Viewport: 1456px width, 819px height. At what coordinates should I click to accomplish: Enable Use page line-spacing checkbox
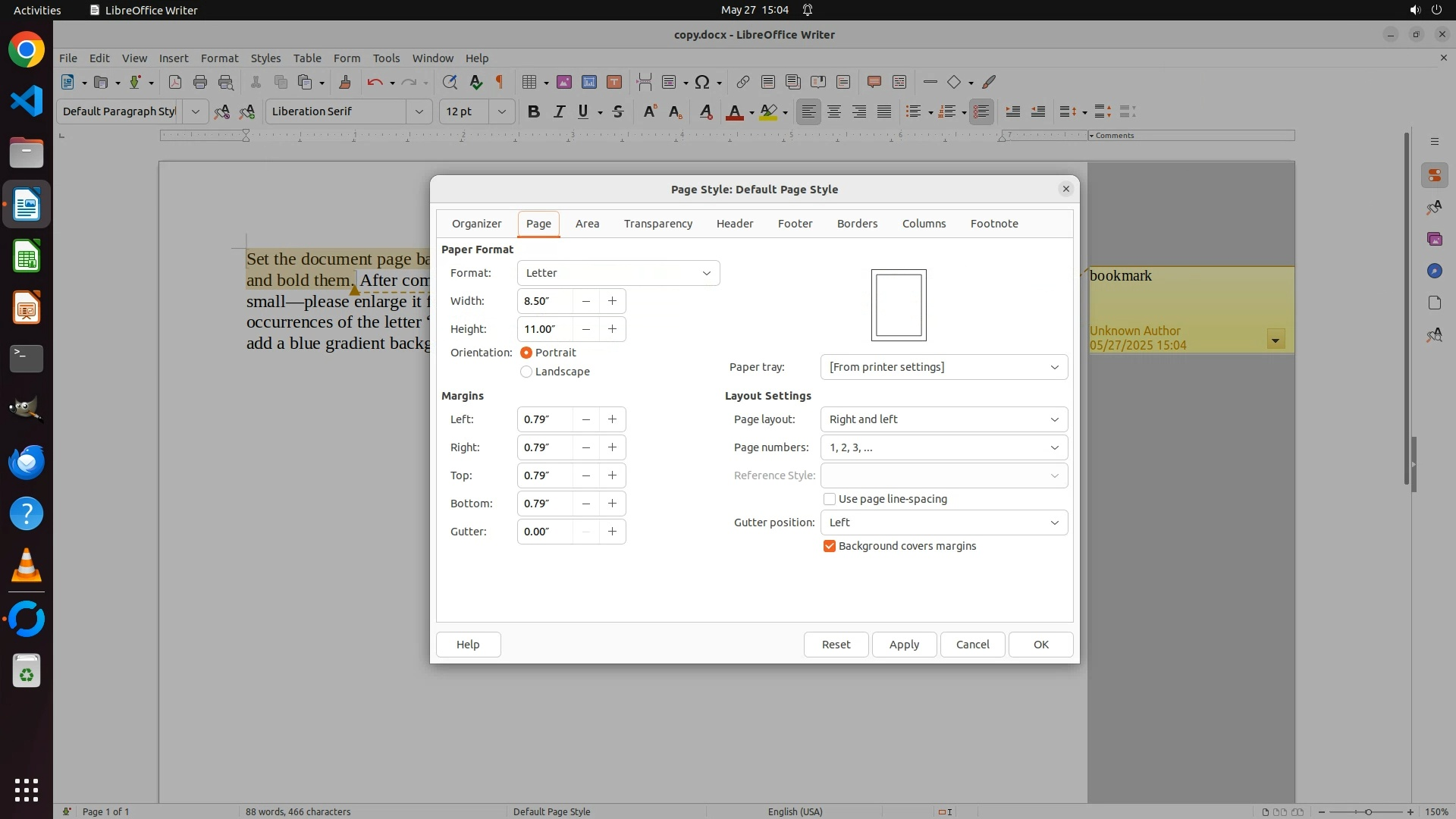(830, 499)
